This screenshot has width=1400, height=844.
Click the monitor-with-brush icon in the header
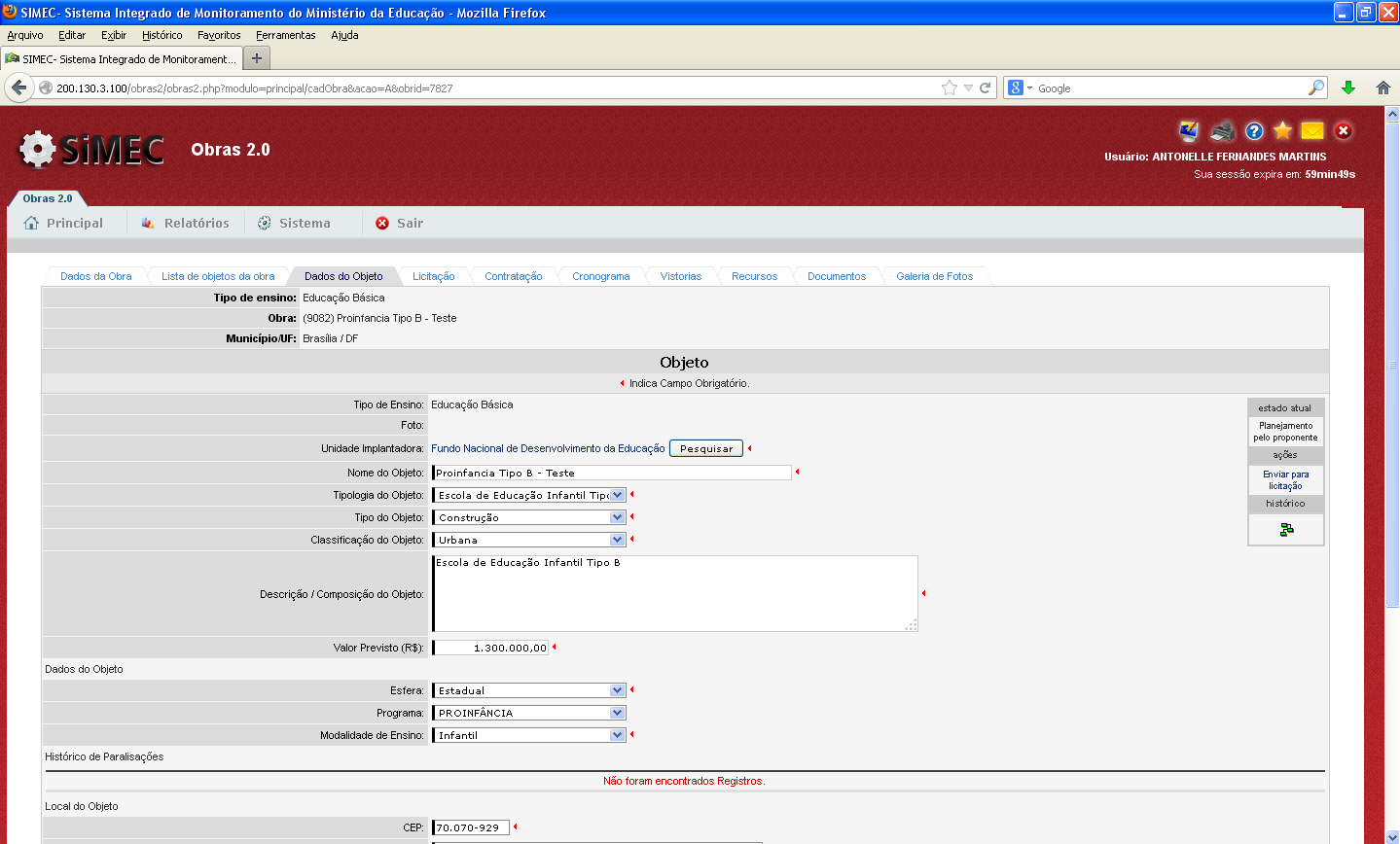[1189, 130]
